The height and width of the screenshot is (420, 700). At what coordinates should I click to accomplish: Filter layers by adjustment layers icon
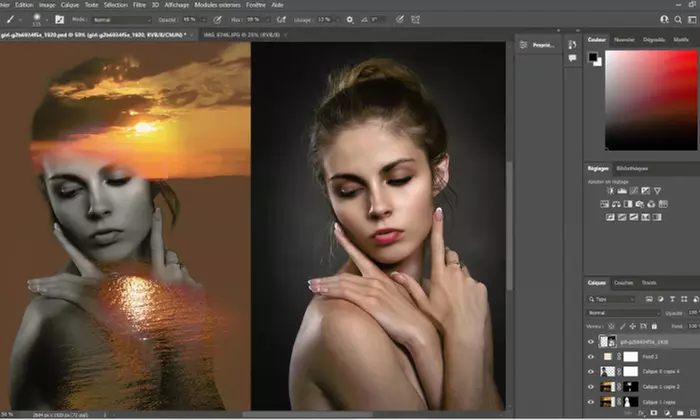(x=661, y=299)
